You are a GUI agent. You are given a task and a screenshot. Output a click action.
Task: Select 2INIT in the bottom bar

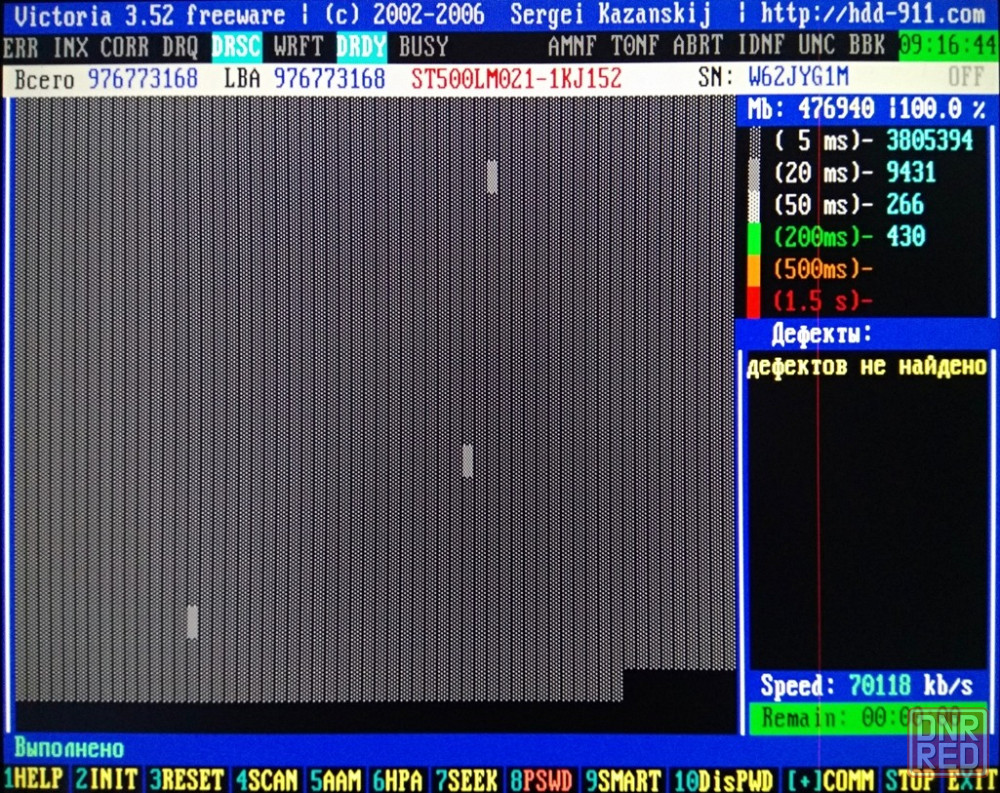coord(107,779)
